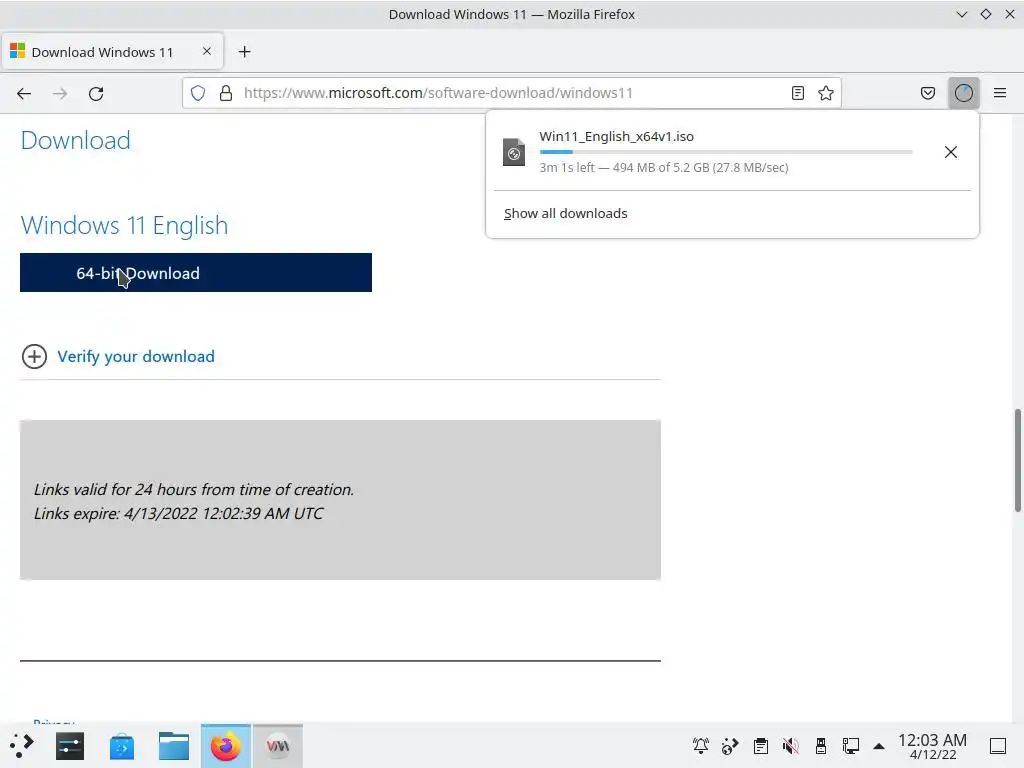The height and width of the screenshot is (768, 1024).
Task: Switch to Firefox in the taskbar
Action: tap(225, 746)
